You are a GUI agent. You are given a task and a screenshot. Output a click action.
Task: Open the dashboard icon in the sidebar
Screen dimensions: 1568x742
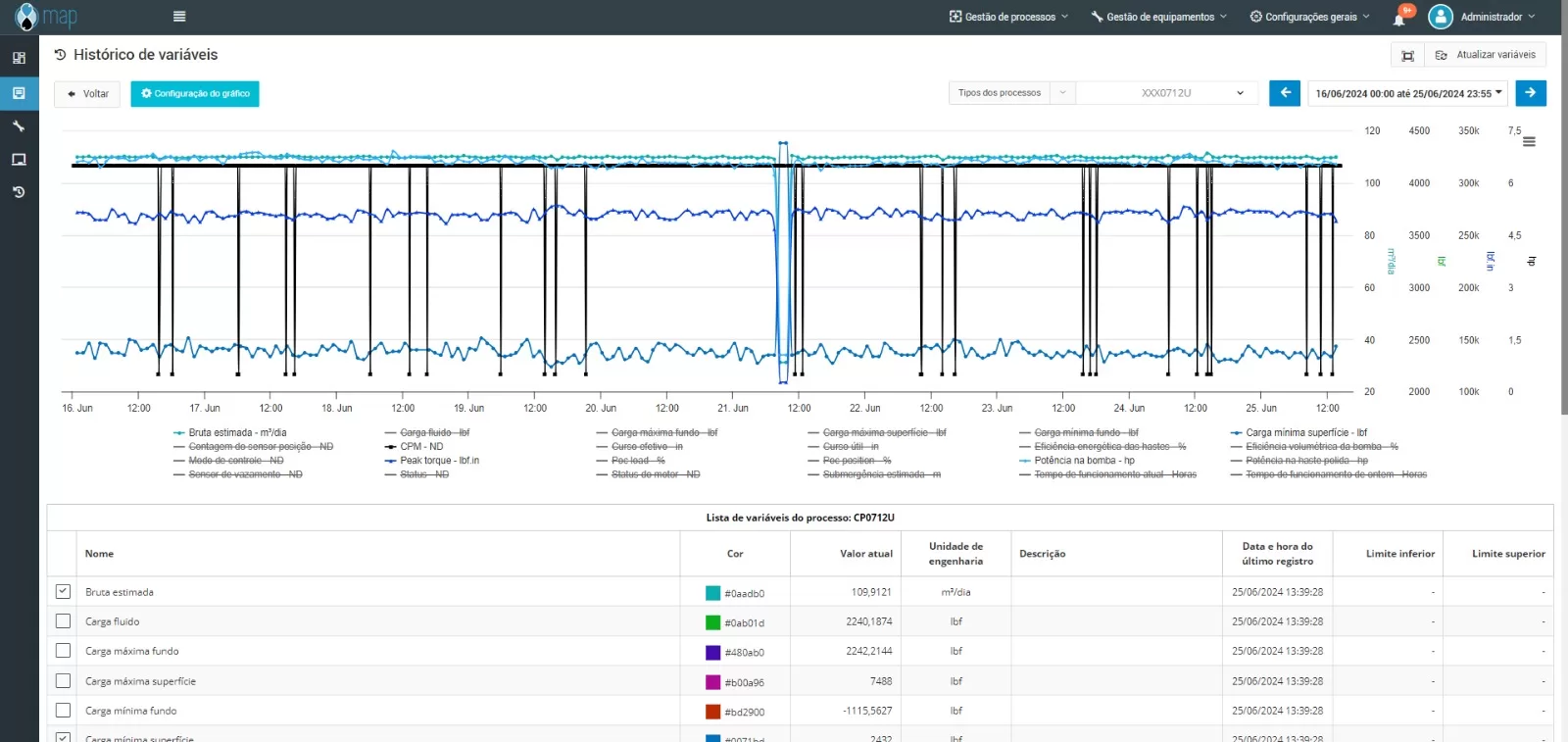click(19, 58)
